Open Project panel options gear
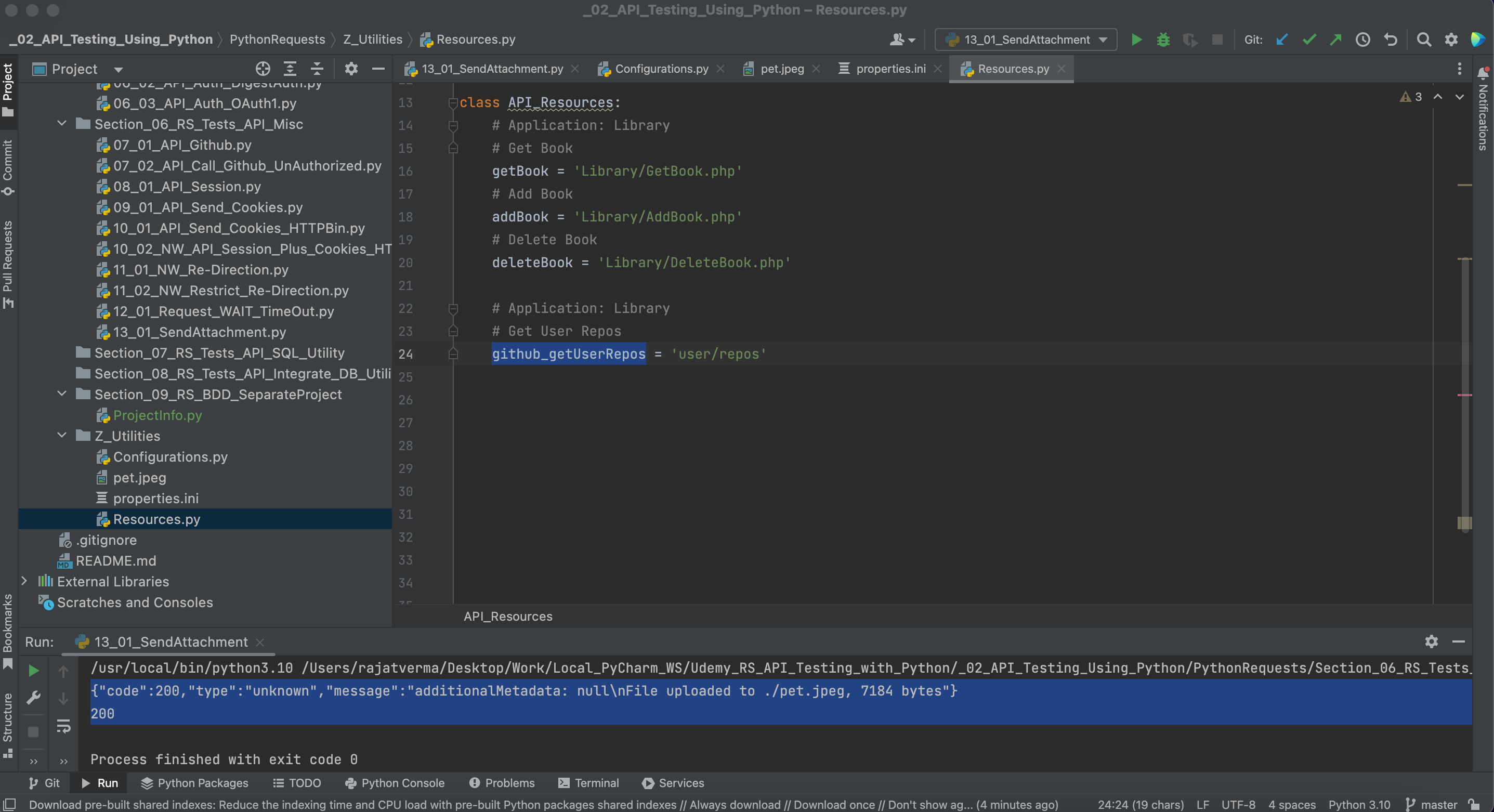The width and height of the screenshot is (1494, 812). [351, 69]
